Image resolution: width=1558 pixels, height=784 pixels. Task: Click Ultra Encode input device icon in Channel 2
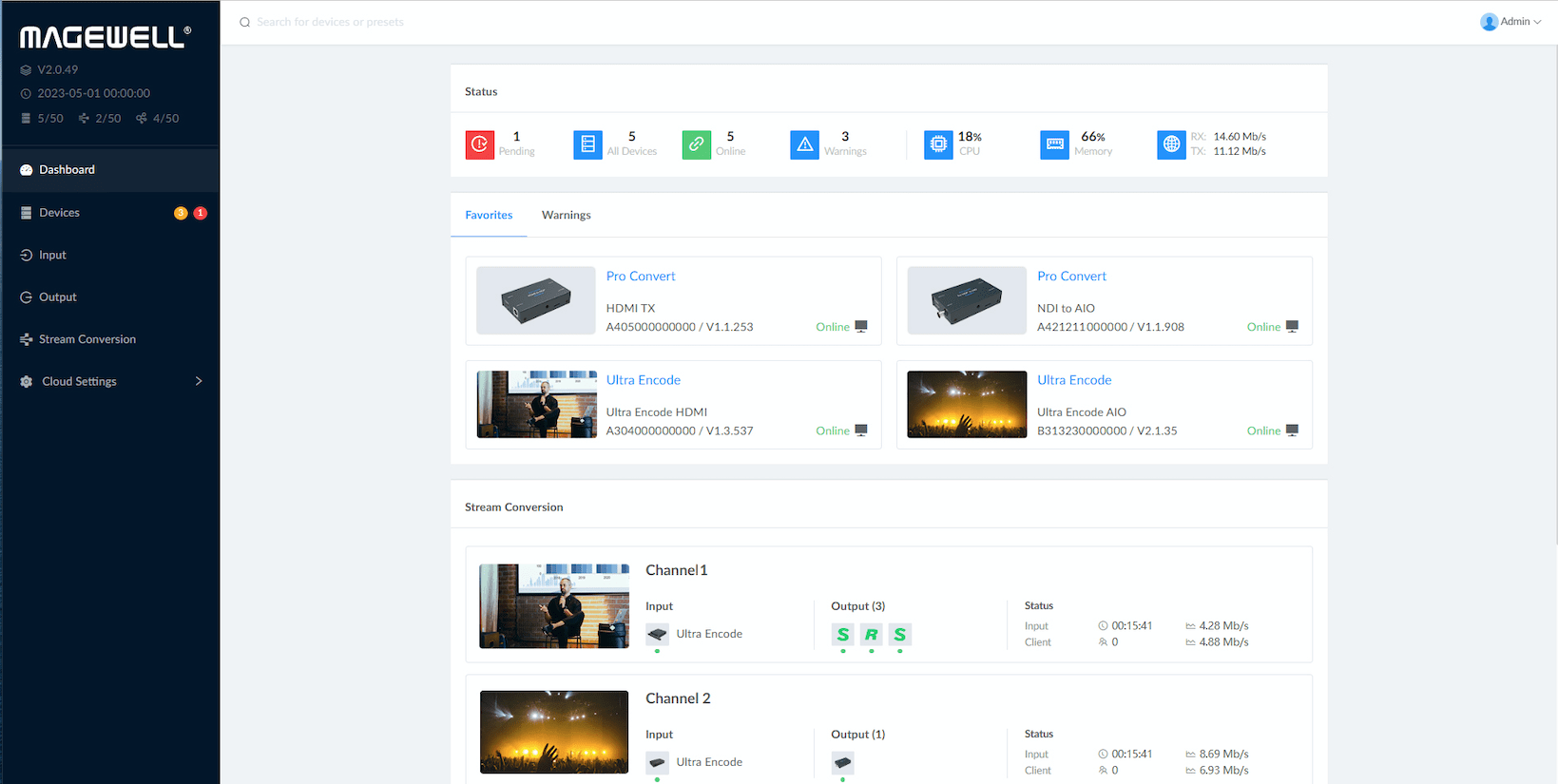(x=657, y=762)
